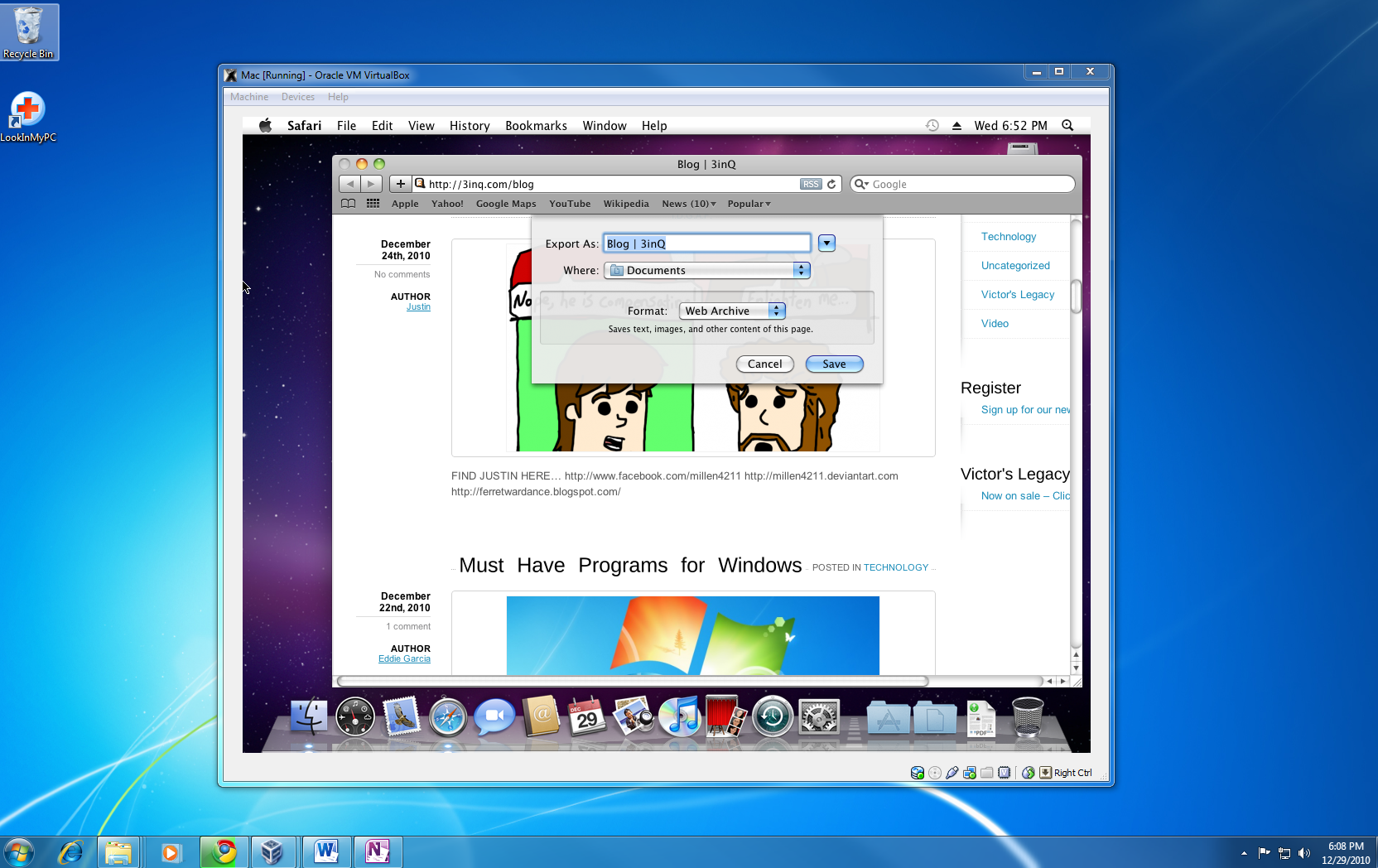
Task: Open the History menu in Safari
Action: (469, 125)
